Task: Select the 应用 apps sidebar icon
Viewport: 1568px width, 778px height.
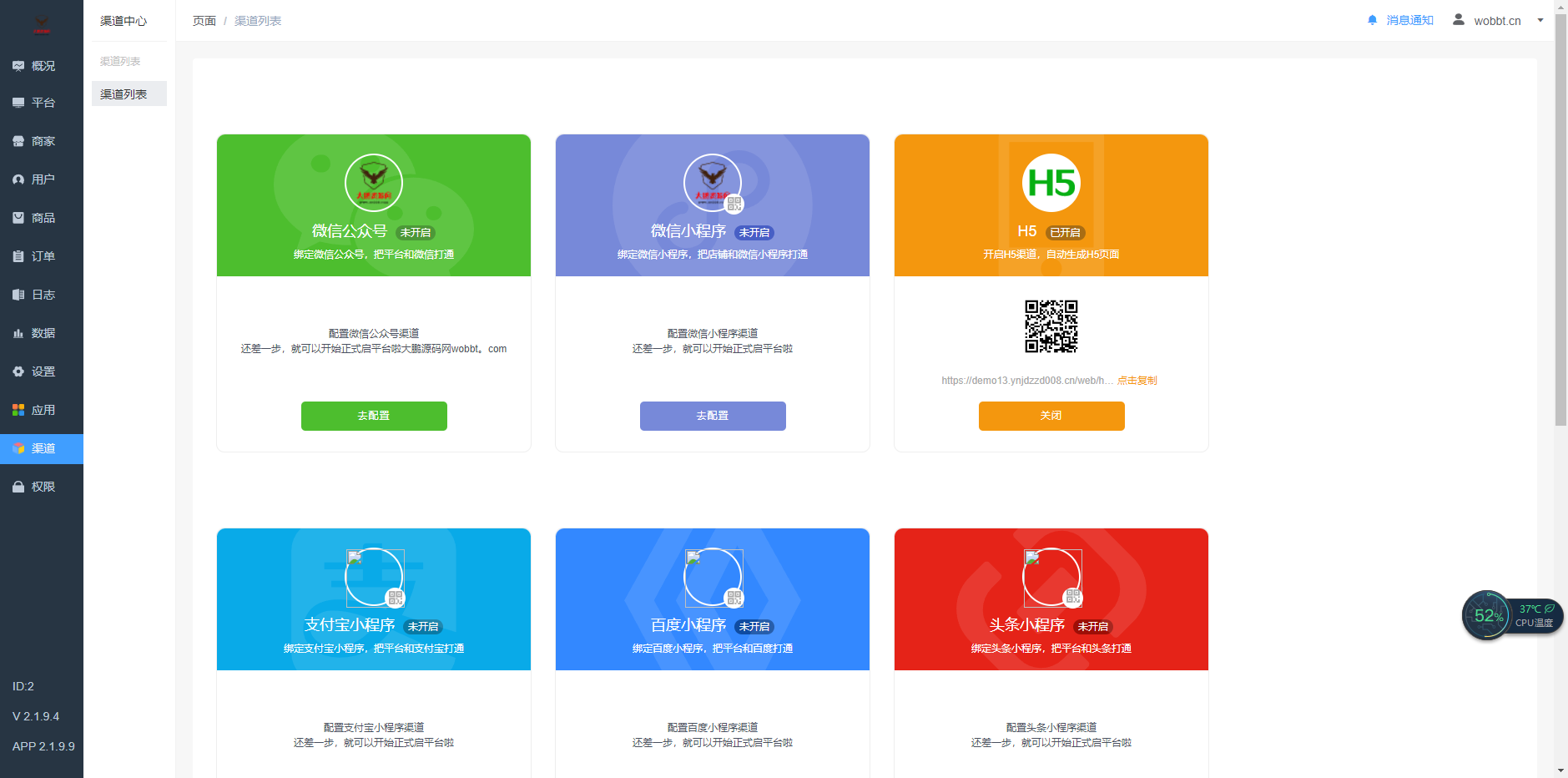Action: (x=18, y=410)
